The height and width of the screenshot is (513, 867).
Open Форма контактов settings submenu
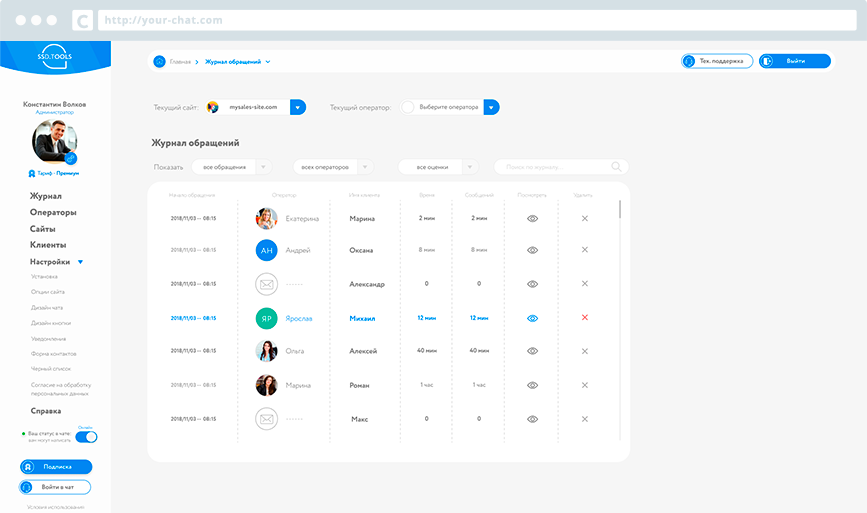click(x=54, y=354)
